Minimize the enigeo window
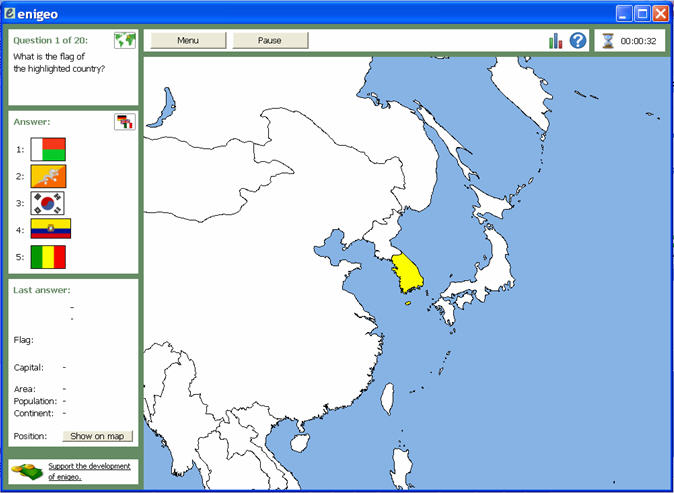 (x=624, y=14)
